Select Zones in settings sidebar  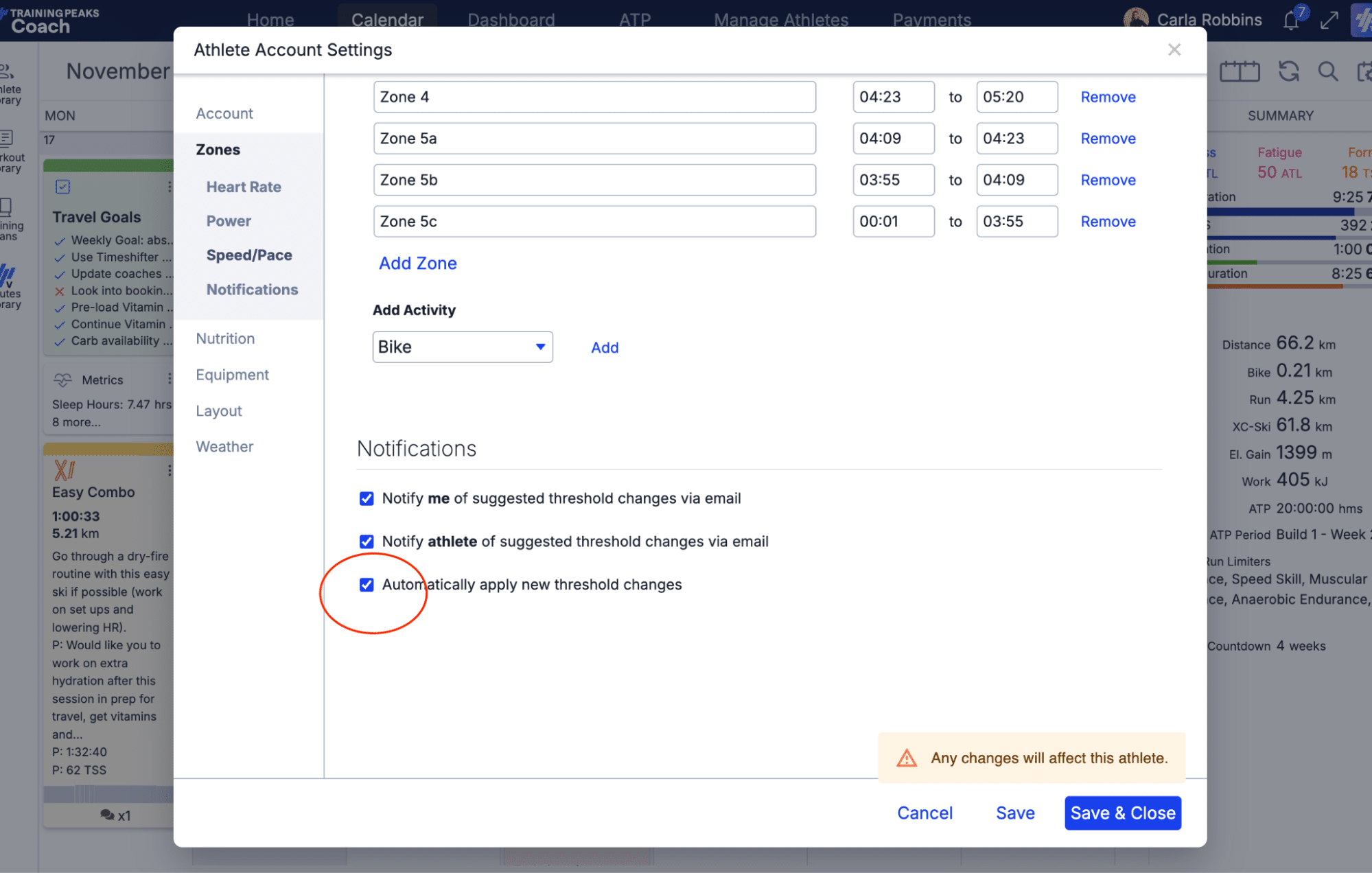tap(218, 150)
